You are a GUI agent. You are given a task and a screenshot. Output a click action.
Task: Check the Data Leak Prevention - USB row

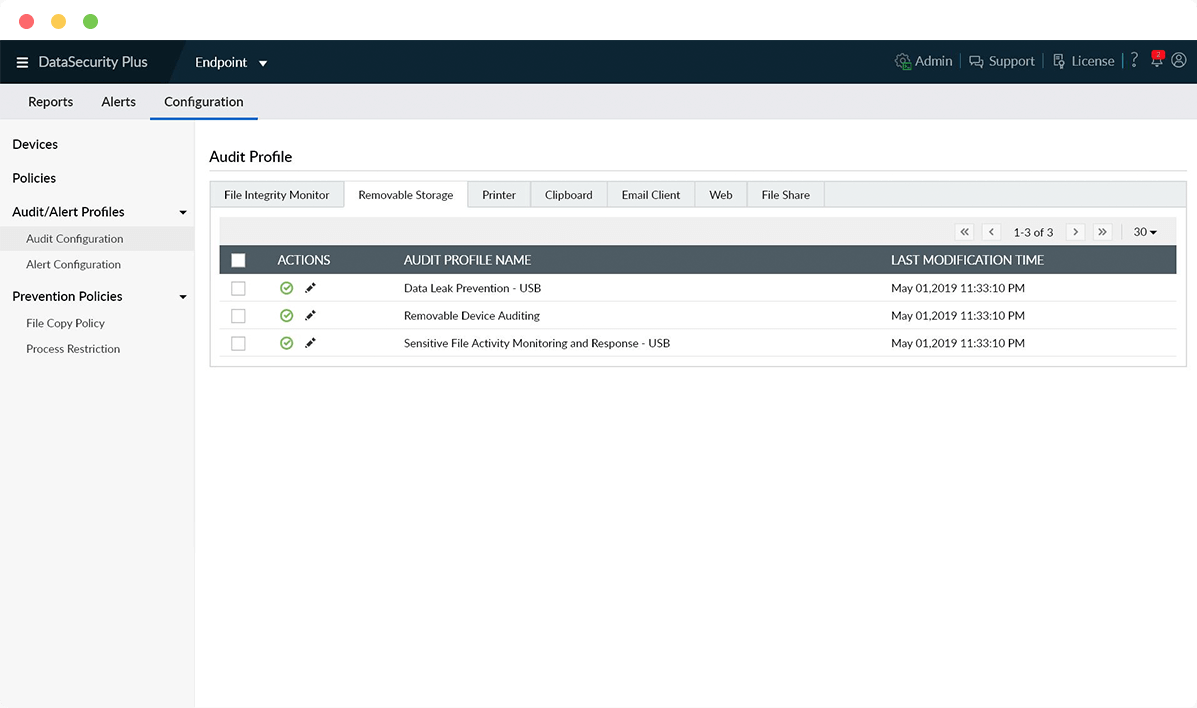(238, 288)
